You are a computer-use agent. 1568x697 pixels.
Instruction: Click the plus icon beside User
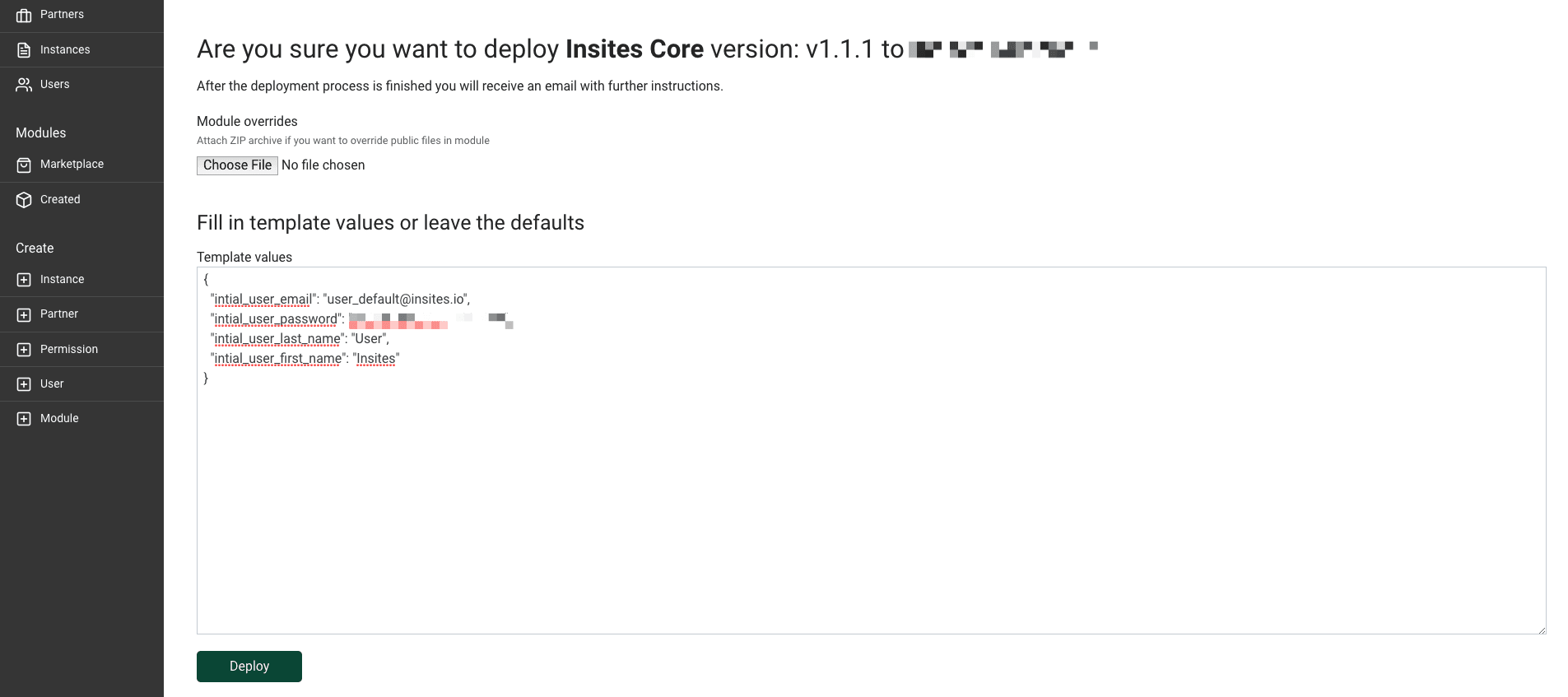coord(24,384)
